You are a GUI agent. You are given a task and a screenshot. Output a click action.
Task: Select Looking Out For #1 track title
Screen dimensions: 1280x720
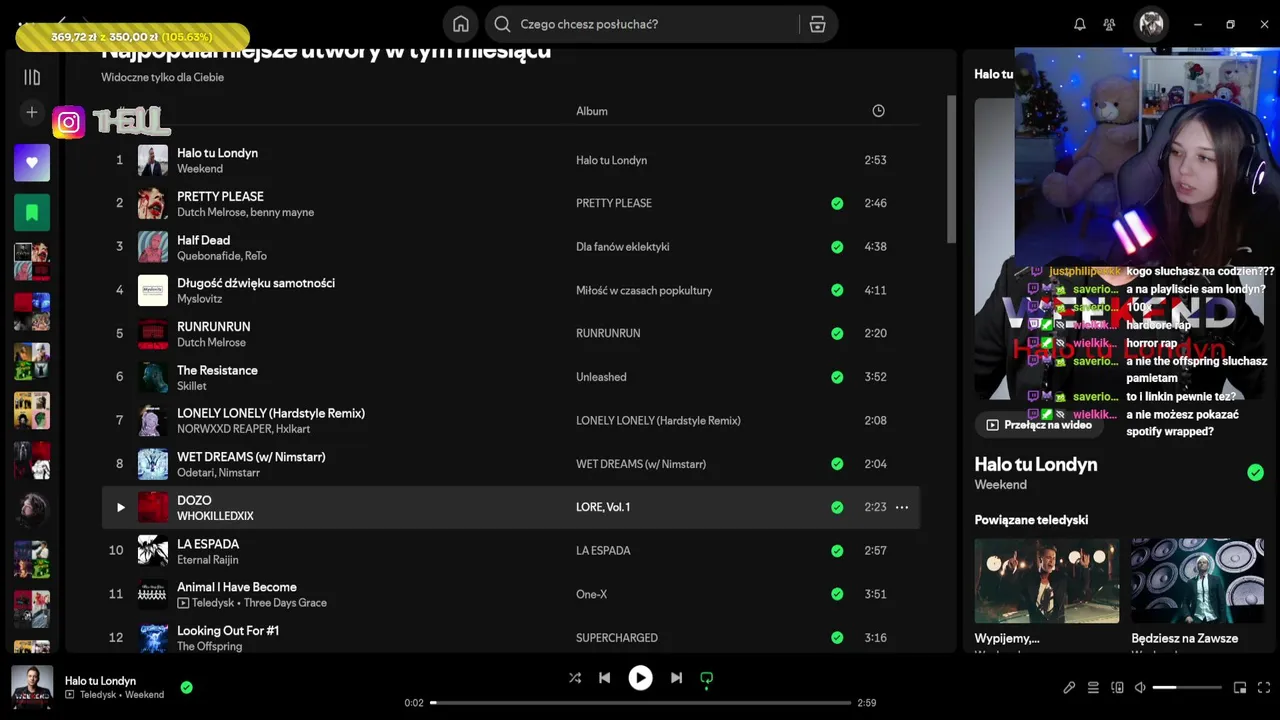click(228, 631)
